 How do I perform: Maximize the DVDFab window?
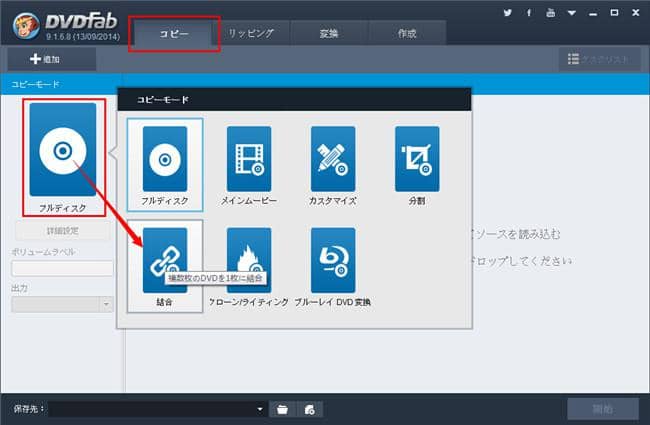[614, 13]
